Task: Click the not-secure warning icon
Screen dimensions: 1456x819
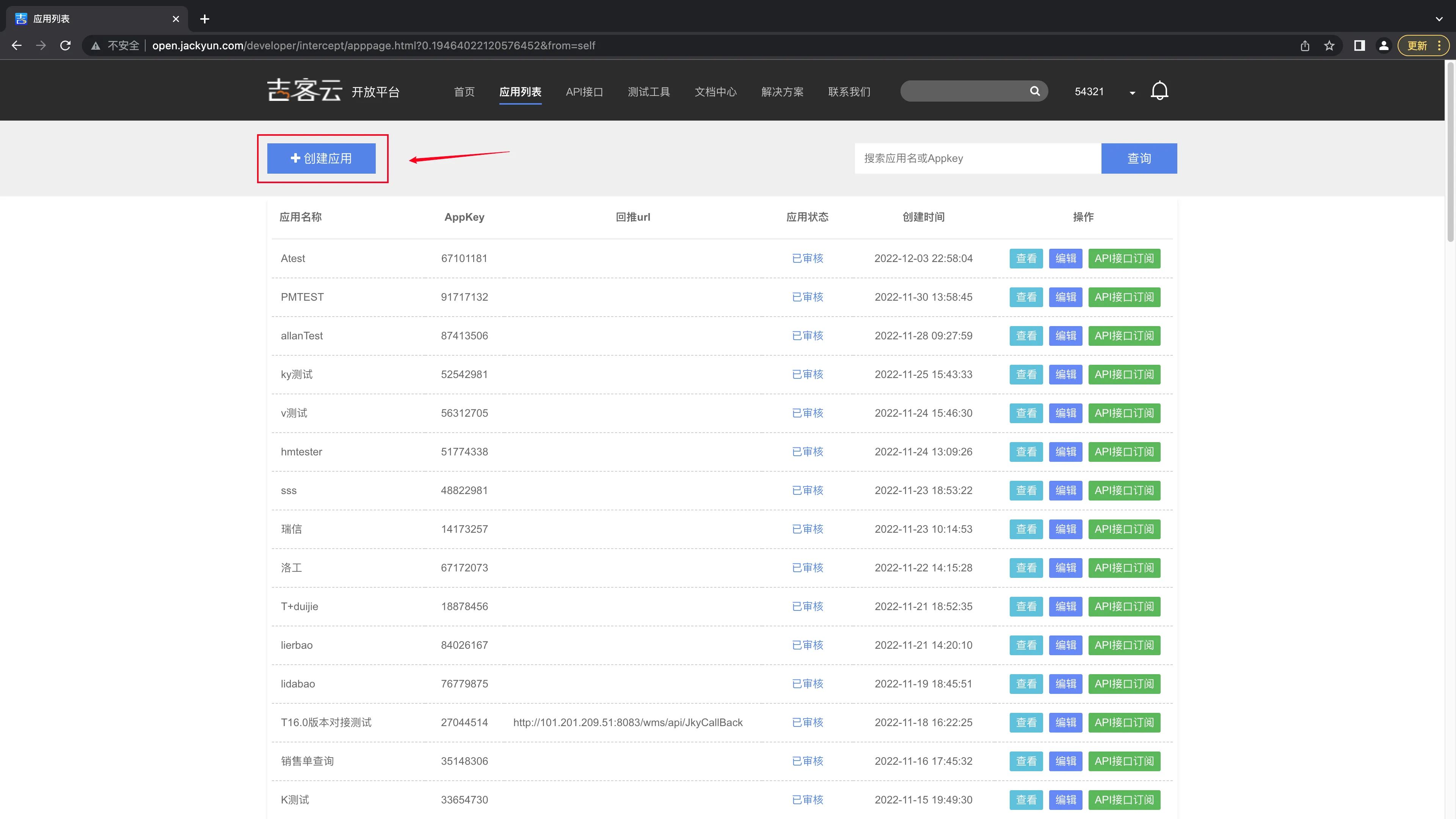Action: coord(96,46)
